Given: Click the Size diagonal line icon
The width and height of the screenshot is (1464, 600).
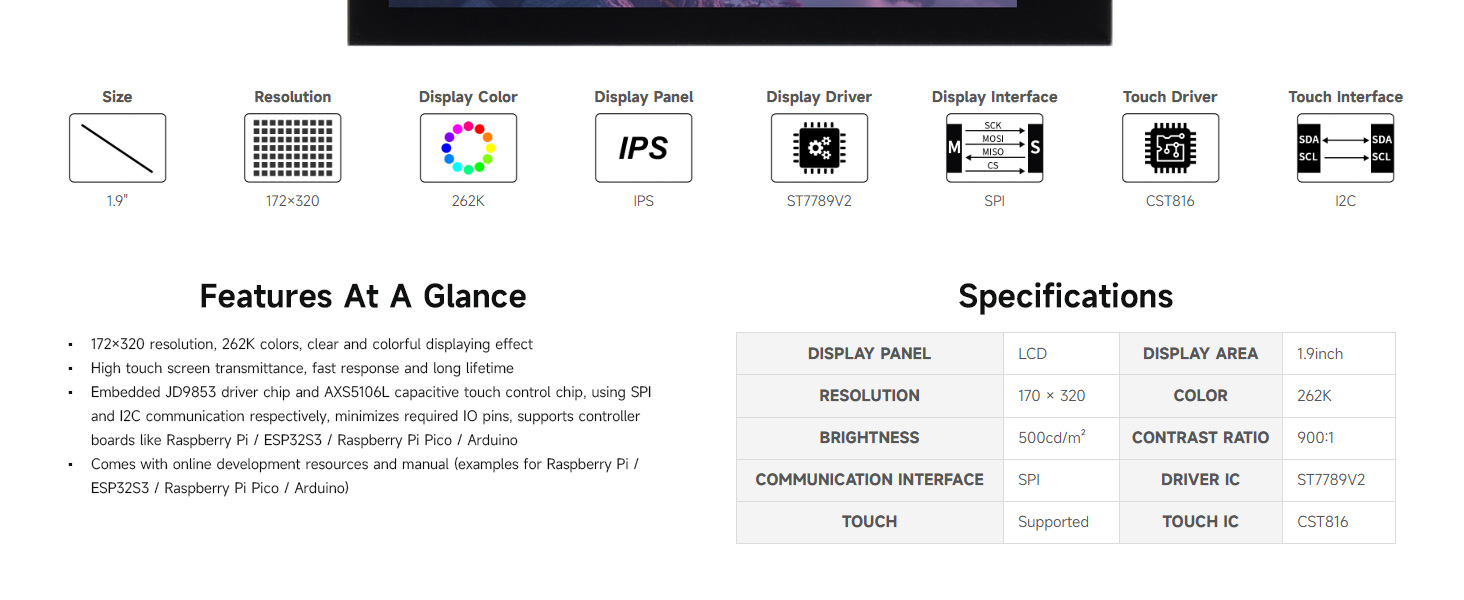Looking at the screenshot, I should [x=117, y=148].
